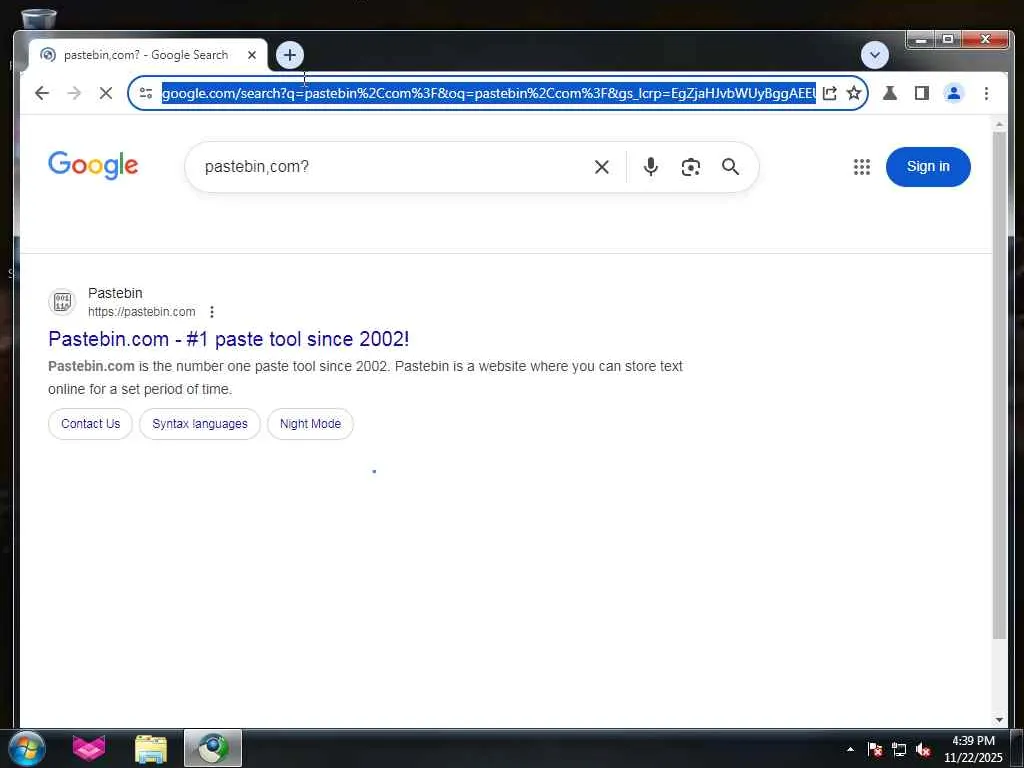Share this page icon in address bar
Screen dimensions: 1024x768
coord(829,93)
